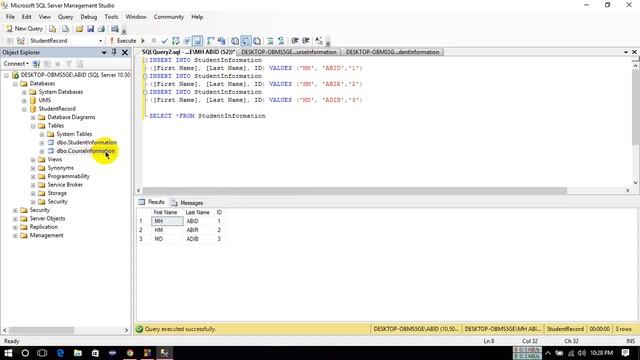Toggle IntelliSense Enabled in the toolbar

[198, 41]
